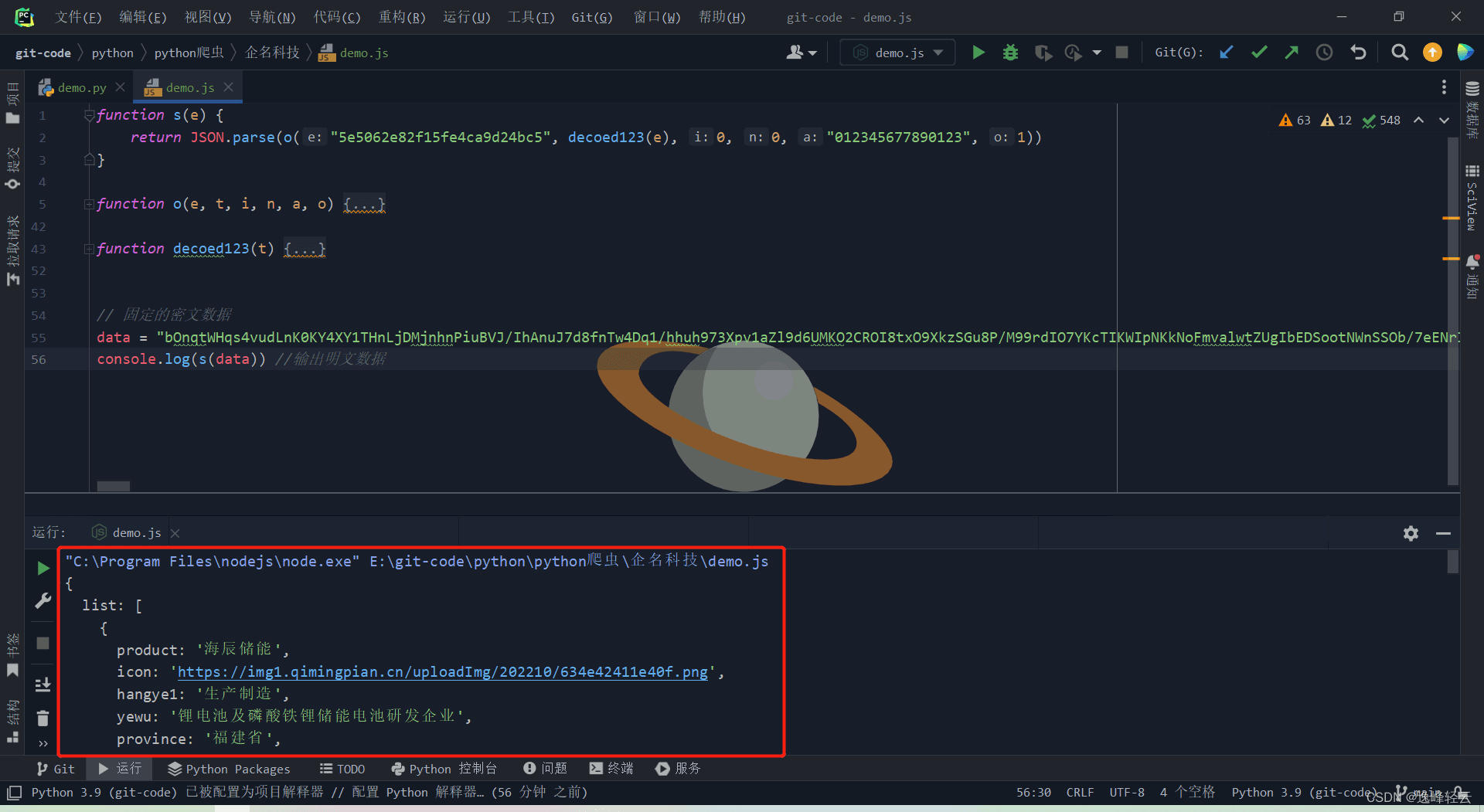Viewport: 1484px width, 812px height.
Task: Open search everywhere with the magnifier icon
Action: point(1399,52)
